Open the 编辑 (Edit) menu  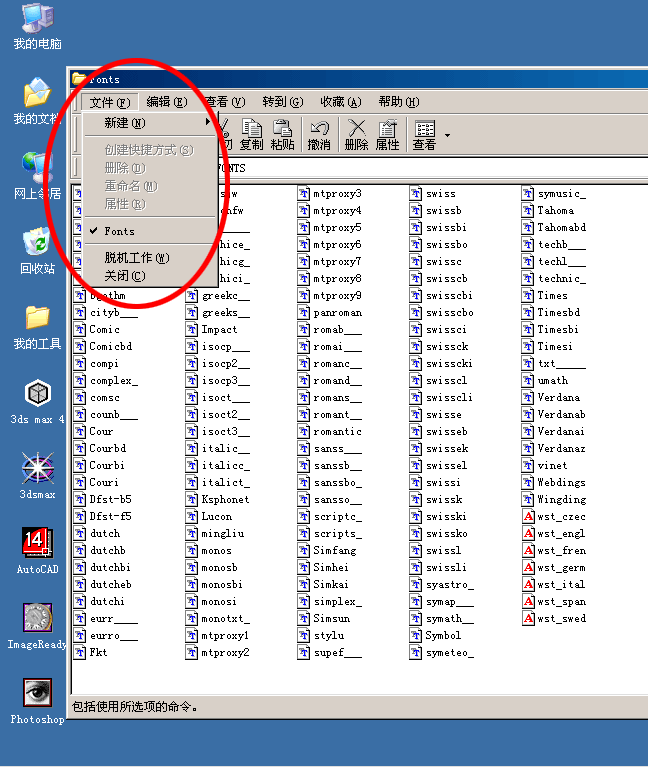[x=166, y=102]
